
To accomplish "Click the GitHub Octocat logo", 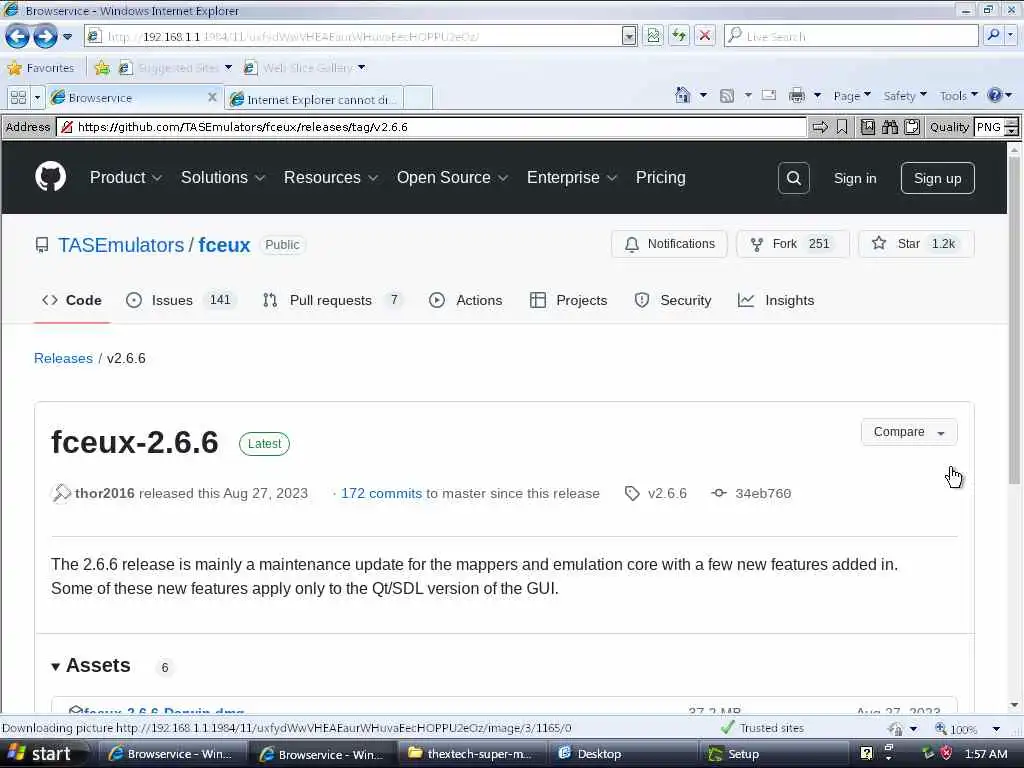I will coord(50,177).
